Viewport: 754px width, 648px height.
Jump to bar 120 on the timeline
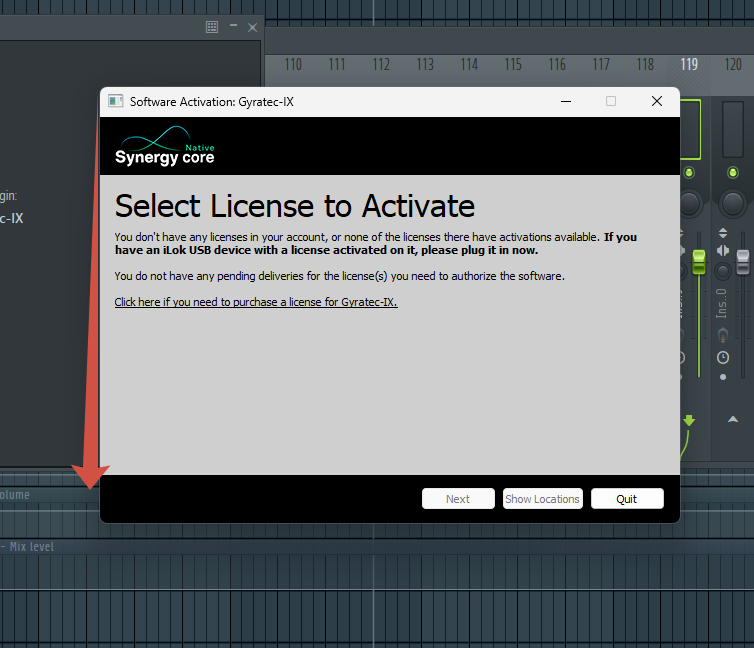733,64
